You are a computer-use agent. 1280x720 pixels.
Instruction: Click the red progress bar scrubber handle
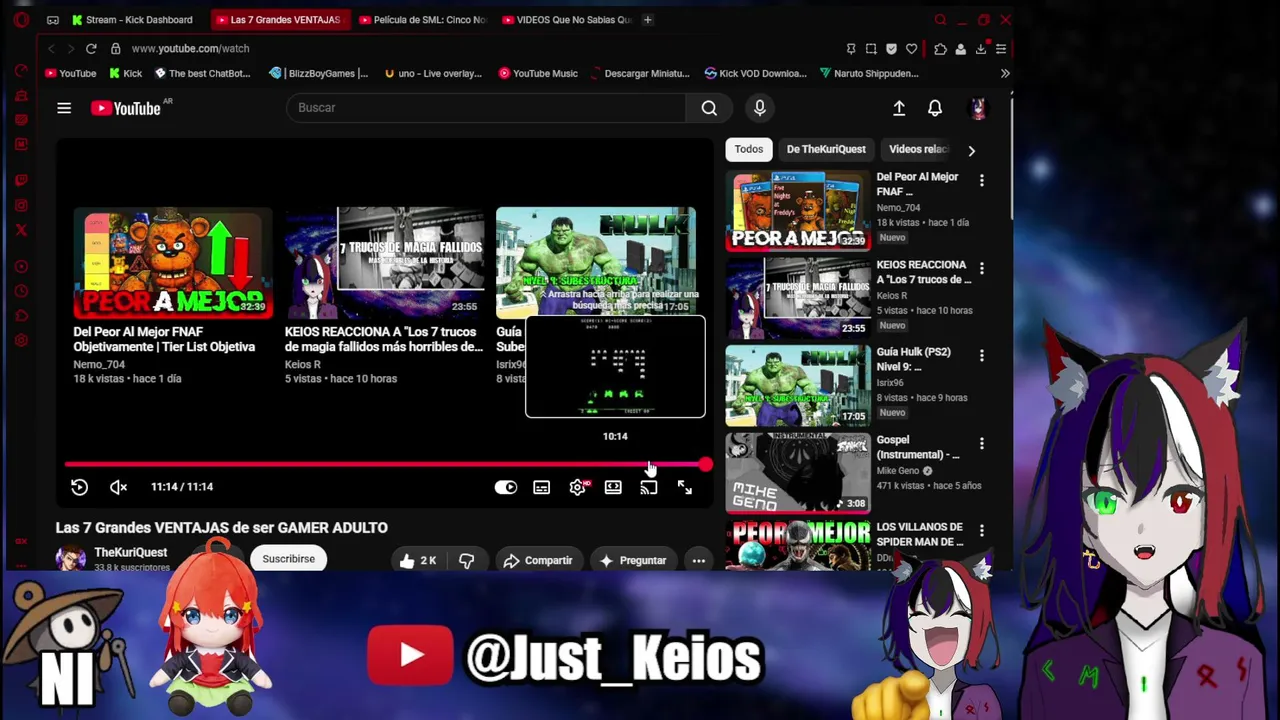[706, 465]
